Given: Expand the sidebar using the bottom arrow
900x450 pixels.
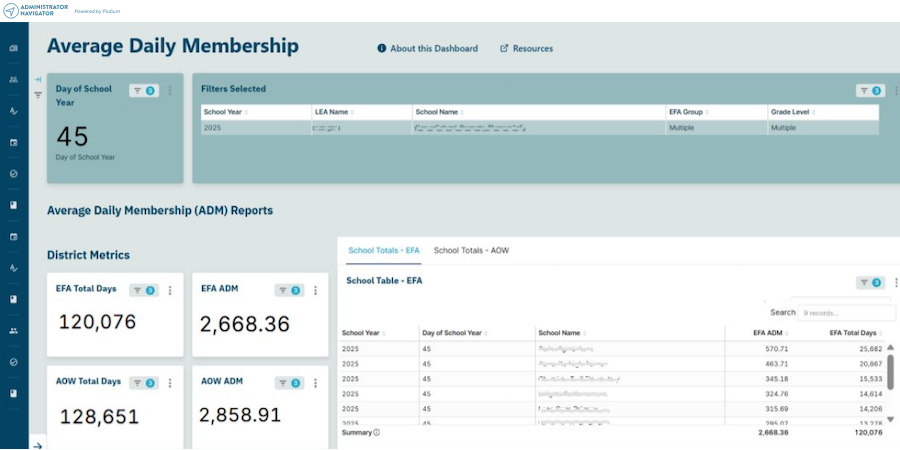Looking at the screenshot, I should (x=37, y=445).
